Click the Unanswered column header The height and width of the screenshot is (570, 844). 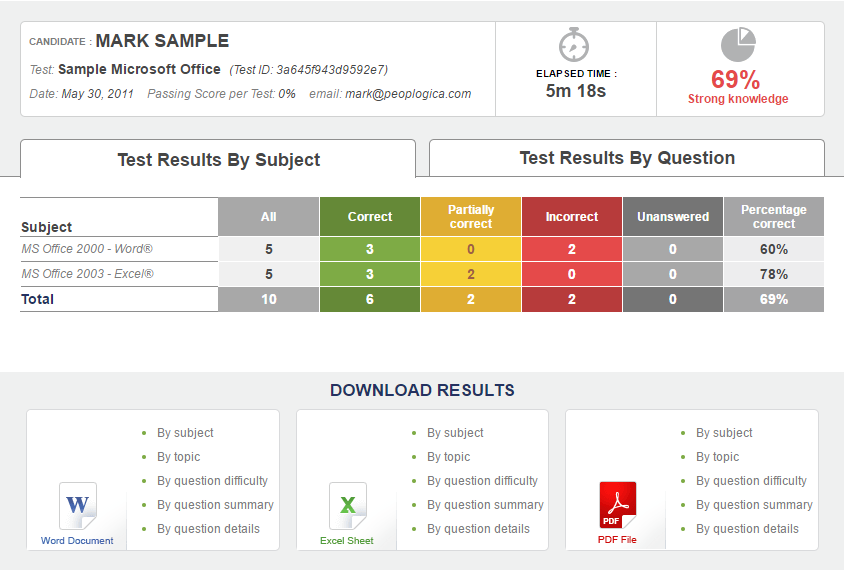pyautogui.click(x=673, y=216)
